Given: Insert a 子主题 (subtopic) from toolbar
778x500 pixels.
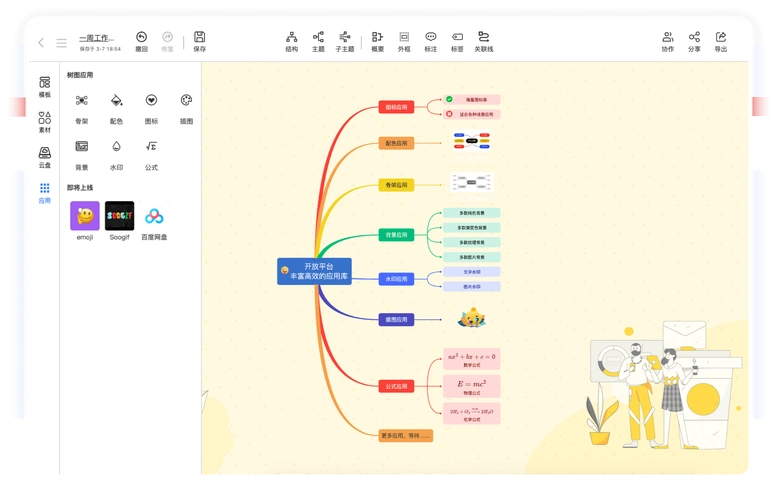Looking at the screenshot, I should tap(345, 37).
